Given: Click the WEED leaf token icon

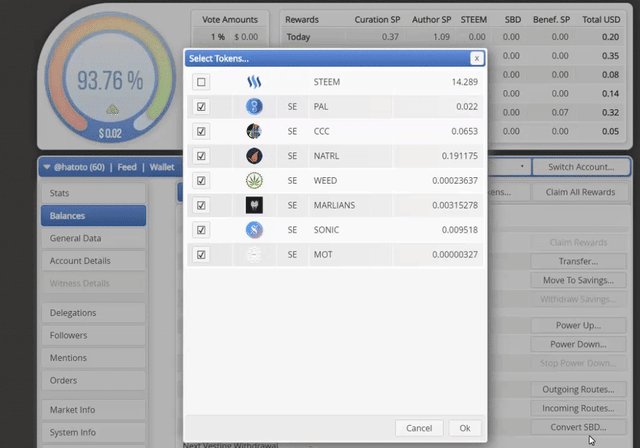Looking at the screenshot, I should point(254,181).
